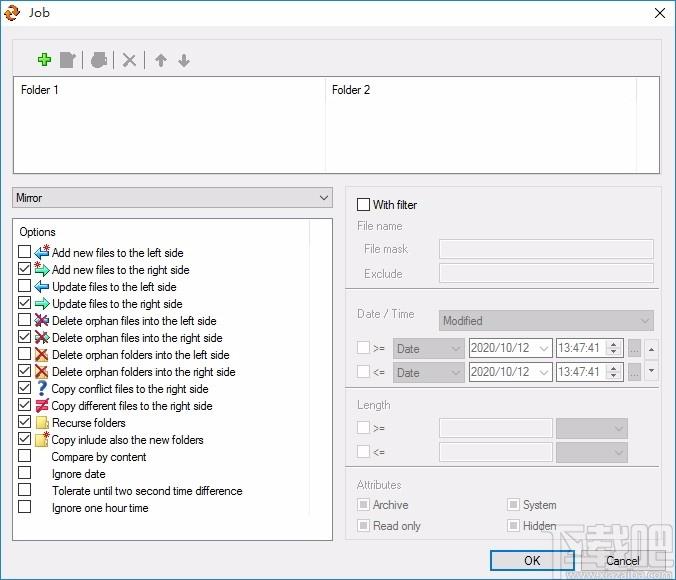Image resolution: width=676 pixels, height=580 pixels.
Task: Click the File mask input field
Action: pos(546,249)
